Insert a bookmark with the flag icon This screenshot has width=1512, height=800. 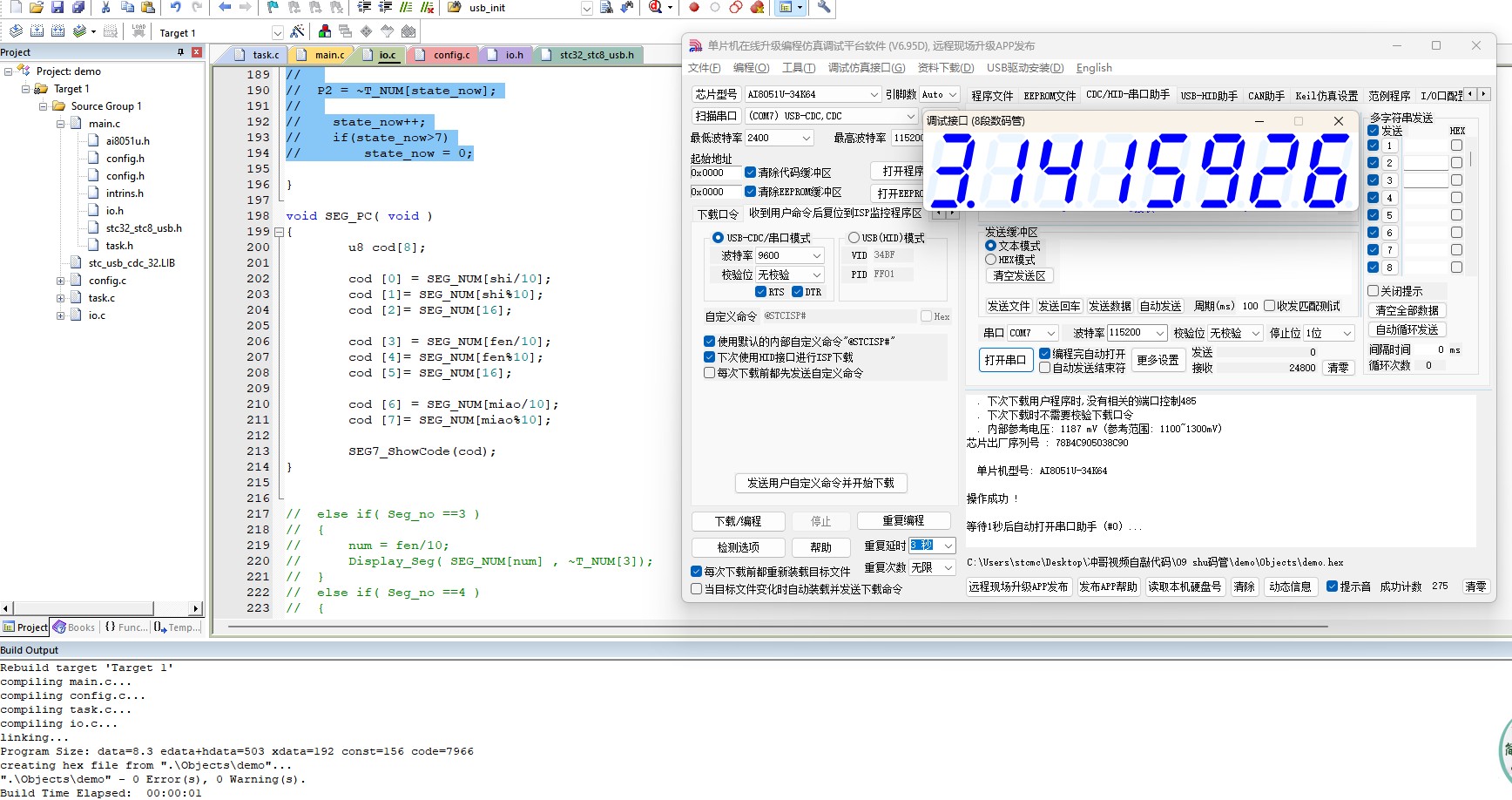(273, 7)
